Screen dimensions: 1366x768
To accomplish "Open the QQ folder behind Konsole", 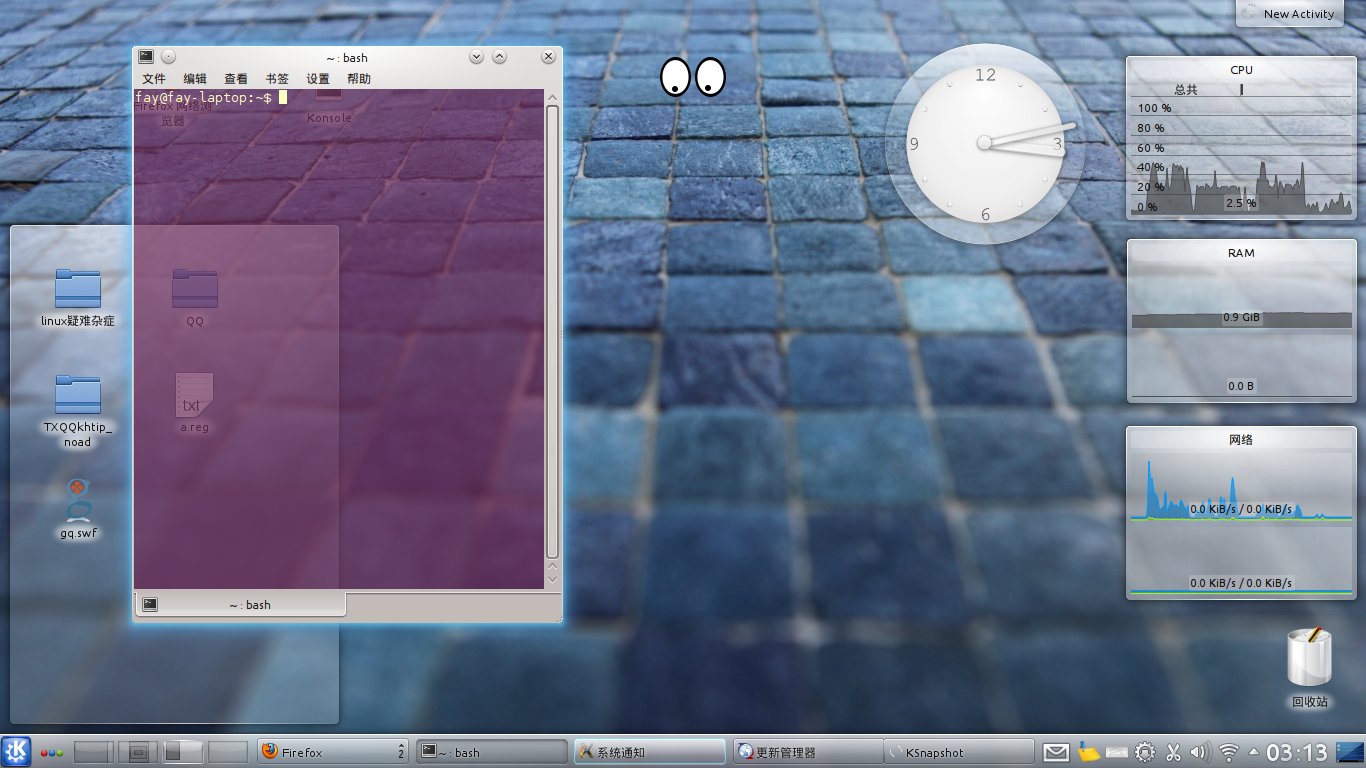I will pos(195,297).
